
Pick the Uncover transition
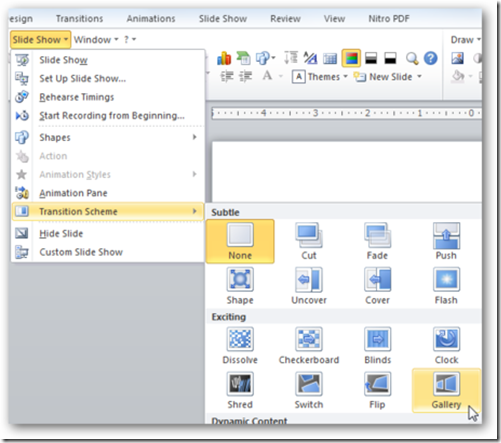(x=309, y=286)
